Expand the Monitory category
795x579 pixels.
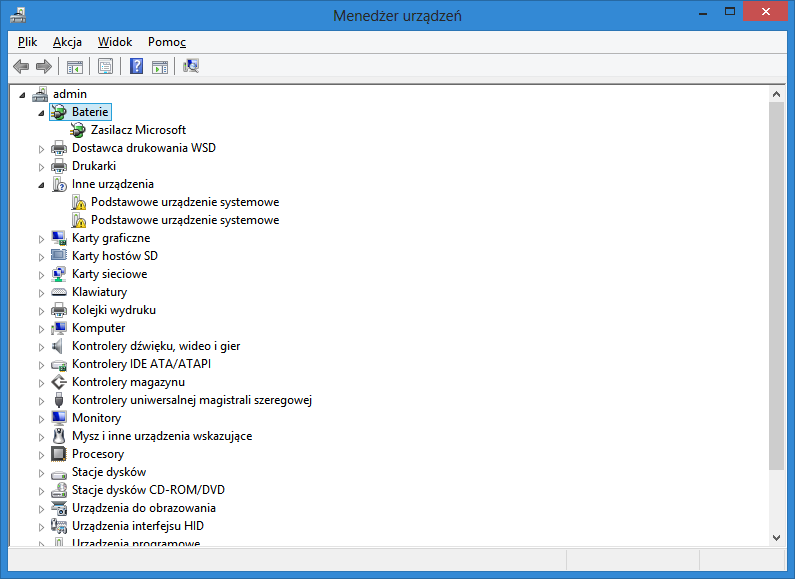click(41, 419)
